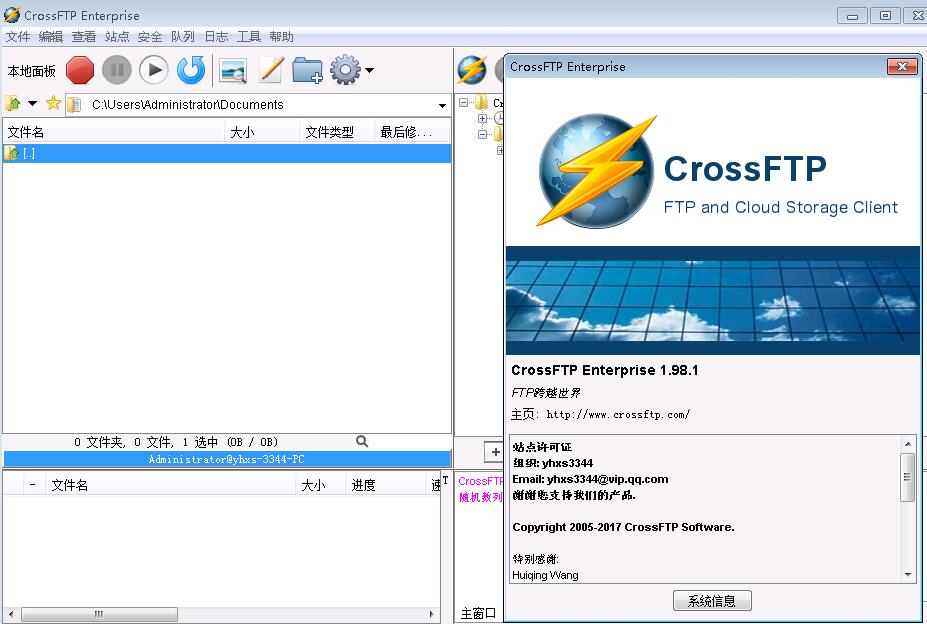Sort local files by 文件类型 column header

click(x=338, y=132)
